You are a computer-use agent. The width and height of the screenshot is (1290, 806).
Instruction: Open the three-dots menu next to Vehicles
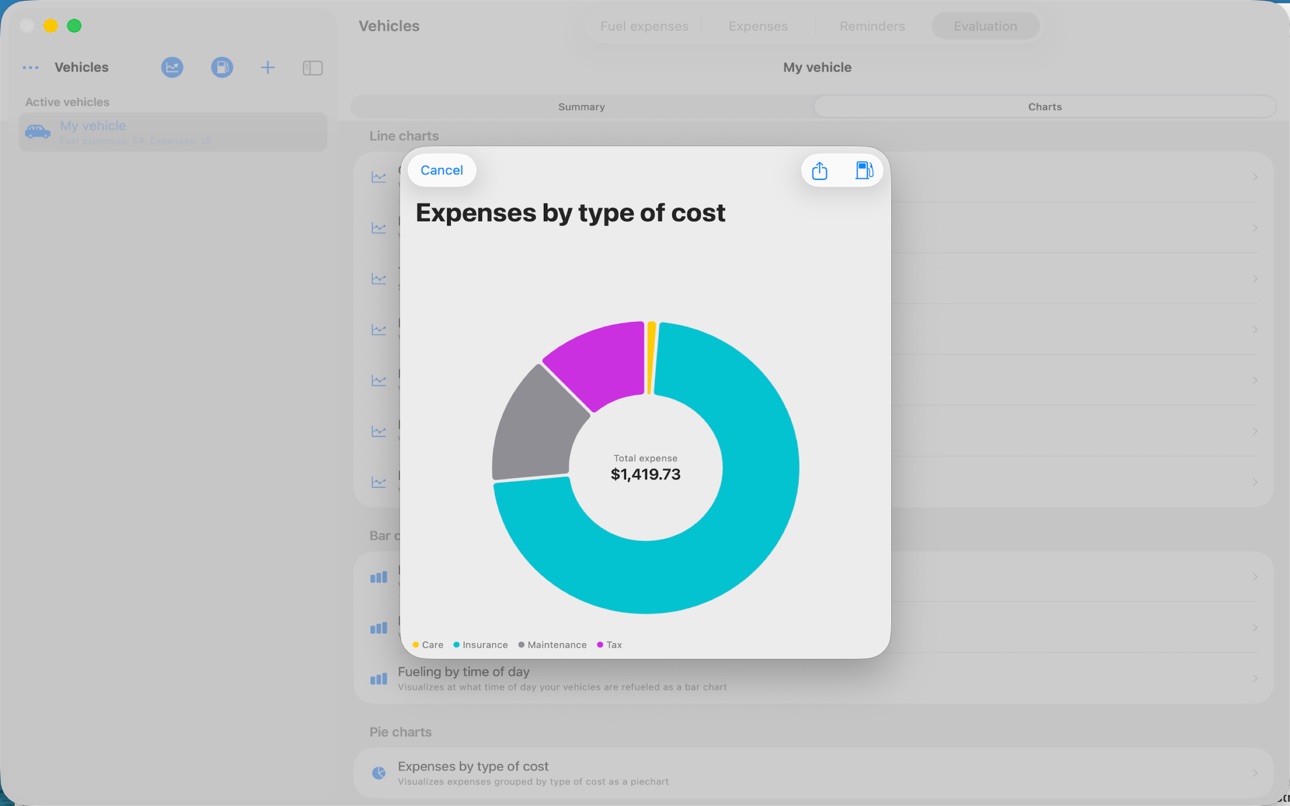click(31, 68)
